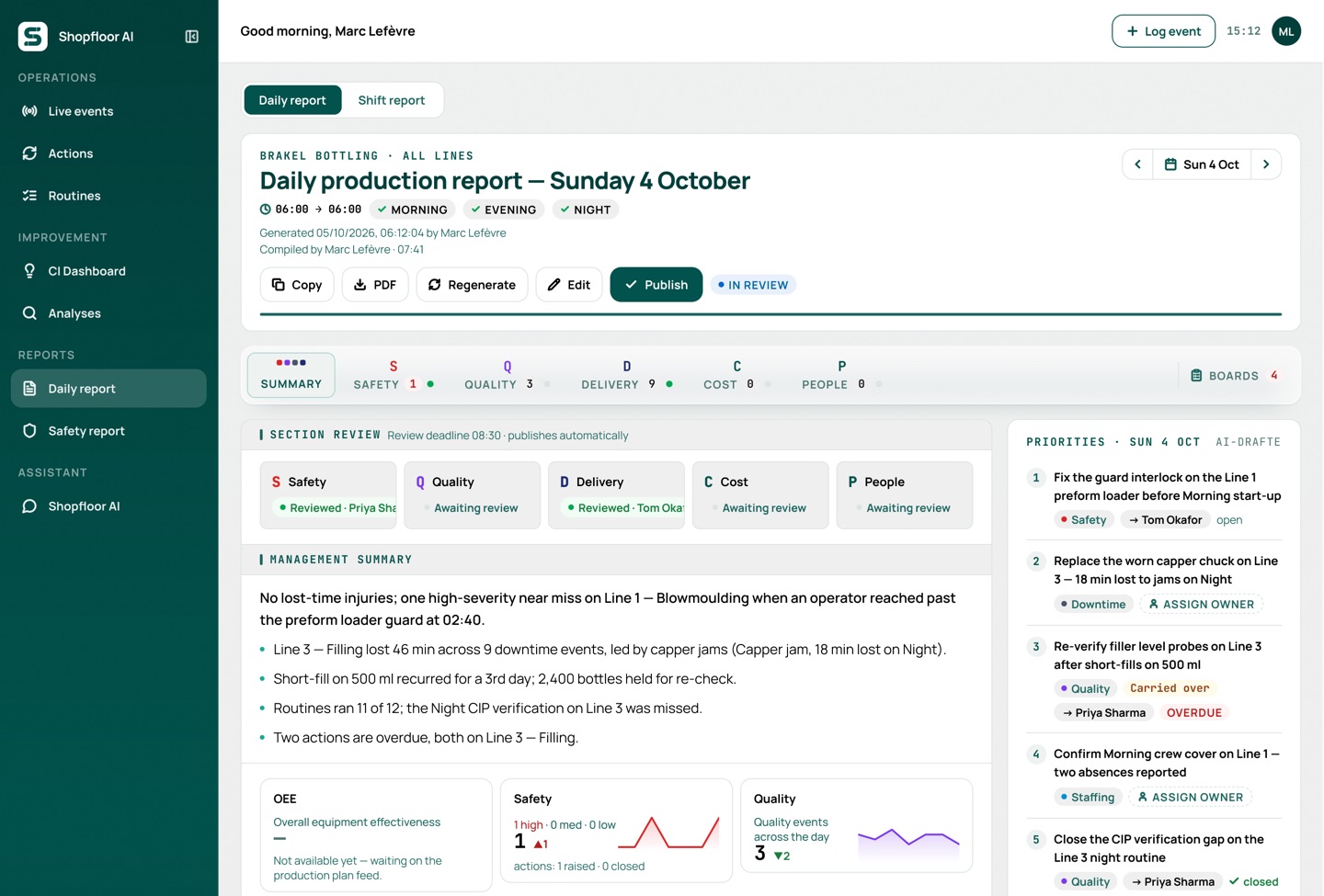
Task: Select the Delivery section tab
Action: [x=627, y=375]
